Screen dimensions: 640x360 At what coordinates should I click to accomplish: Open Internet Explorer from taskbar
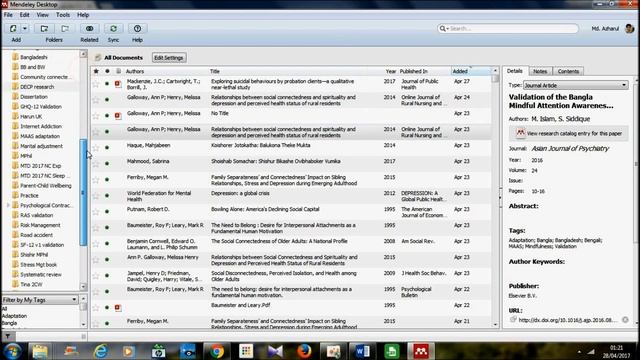point(100,351)
